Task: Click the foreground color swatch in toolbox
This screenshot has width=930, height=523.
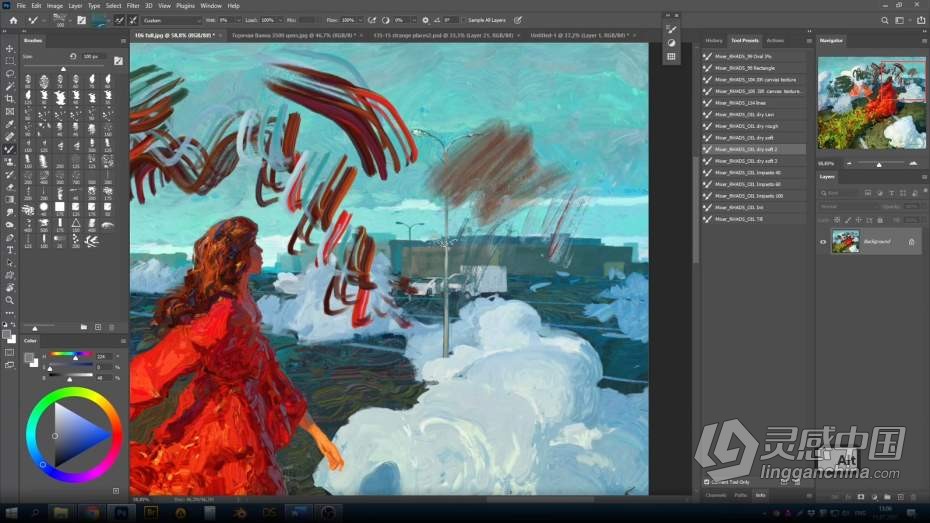Action: (x=7, y=335)
